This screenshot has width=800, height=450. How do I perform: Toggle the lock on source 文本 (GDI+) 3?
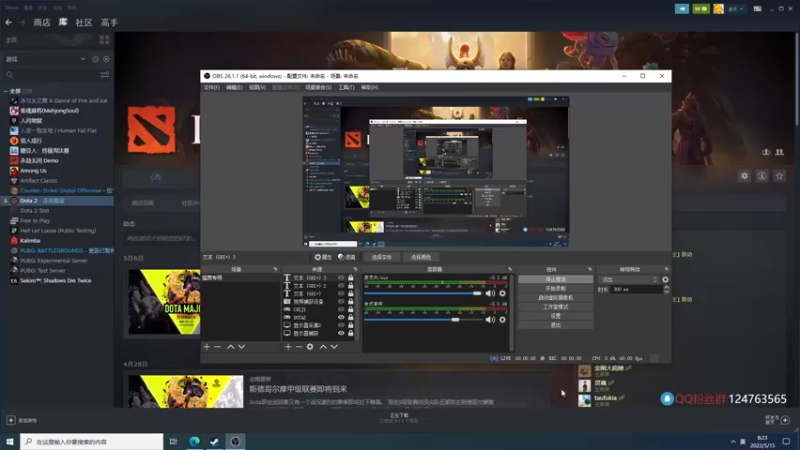351,278
